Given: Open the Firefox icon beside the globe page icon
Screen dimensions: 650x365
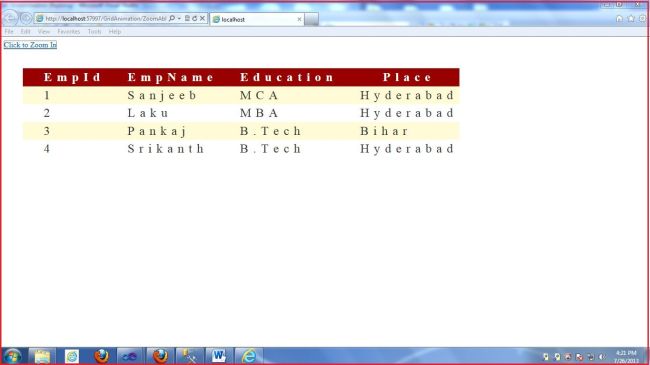Looking at the screenshot, I should click(102, 356).
